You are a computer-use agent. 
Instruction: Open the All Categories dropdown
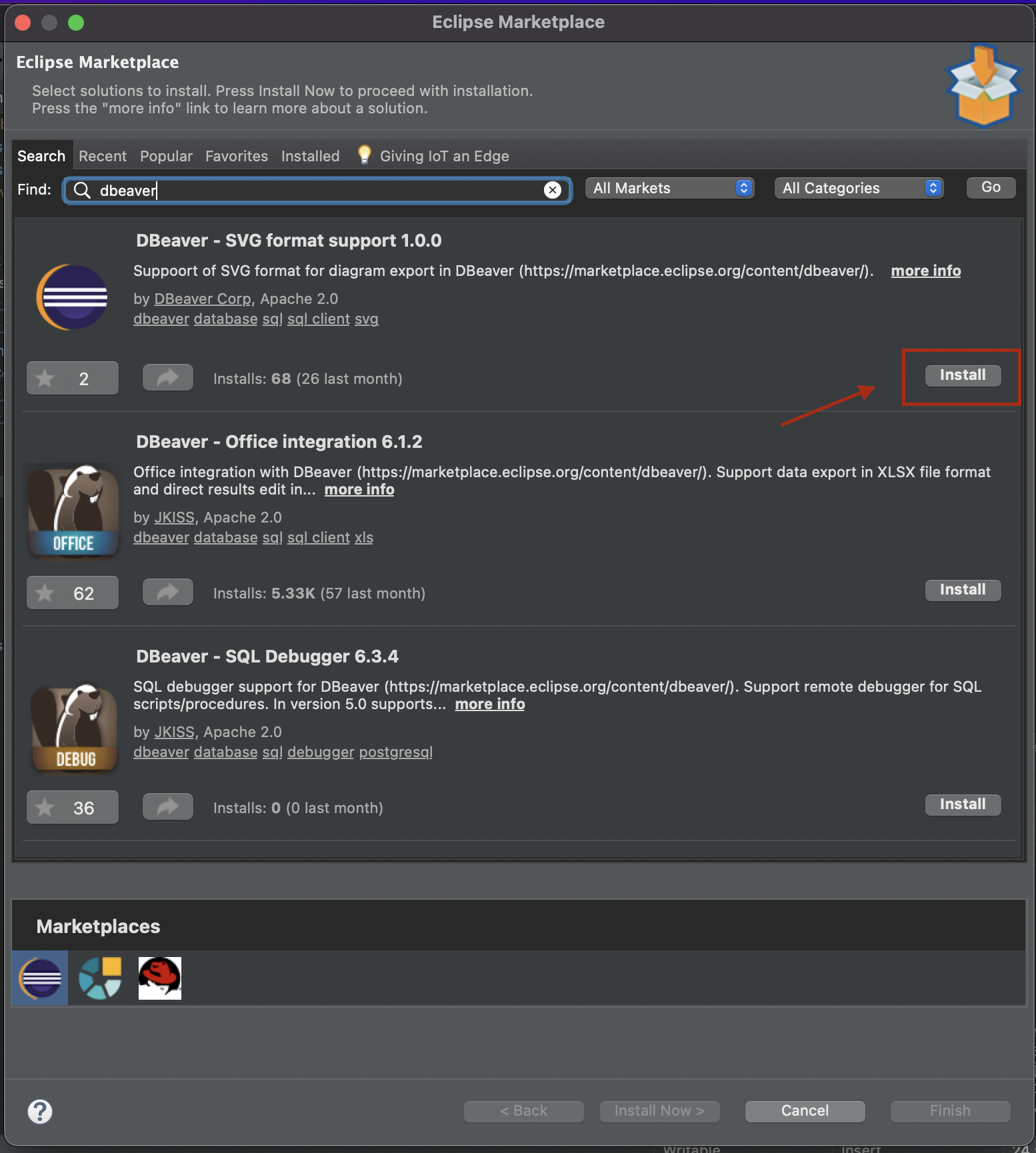pyautogui.click(x=859, y=189)
